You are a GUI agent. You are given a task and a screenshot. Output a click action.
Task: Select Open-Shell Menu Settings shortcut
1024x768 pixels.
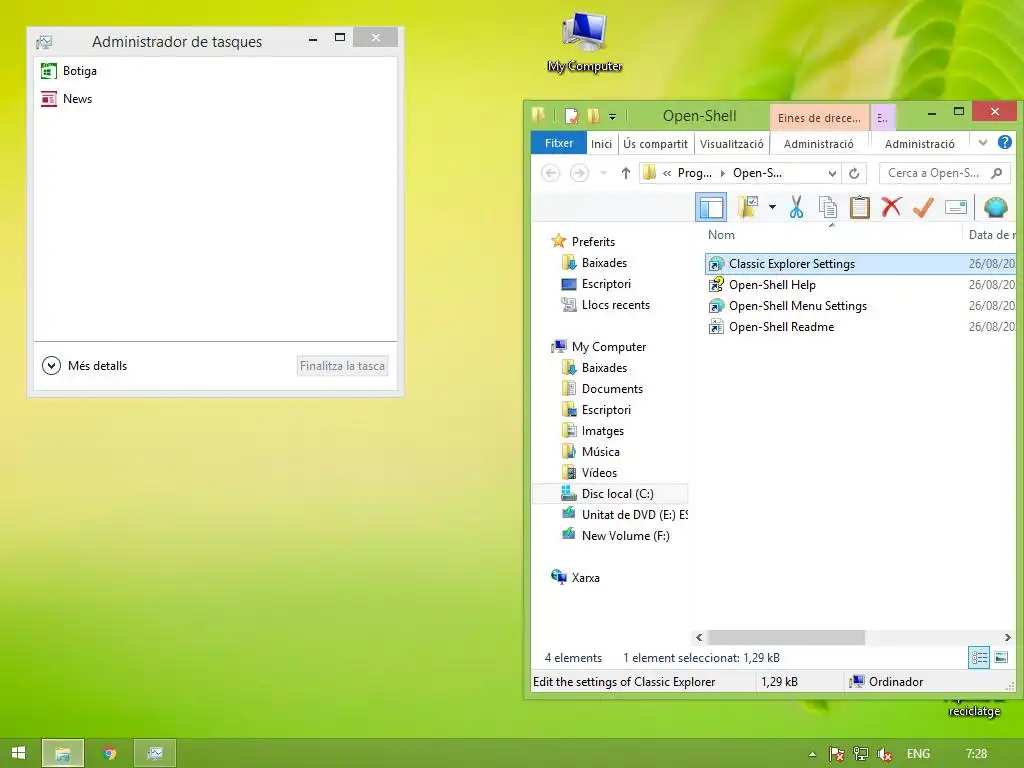[797, 306]
